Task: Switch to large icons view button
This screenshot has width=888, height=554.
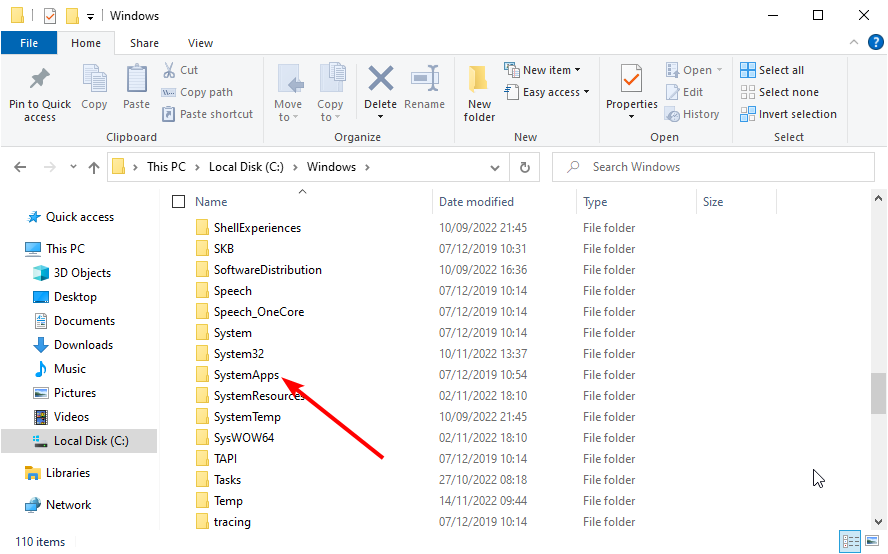Action: coord(873,541)
